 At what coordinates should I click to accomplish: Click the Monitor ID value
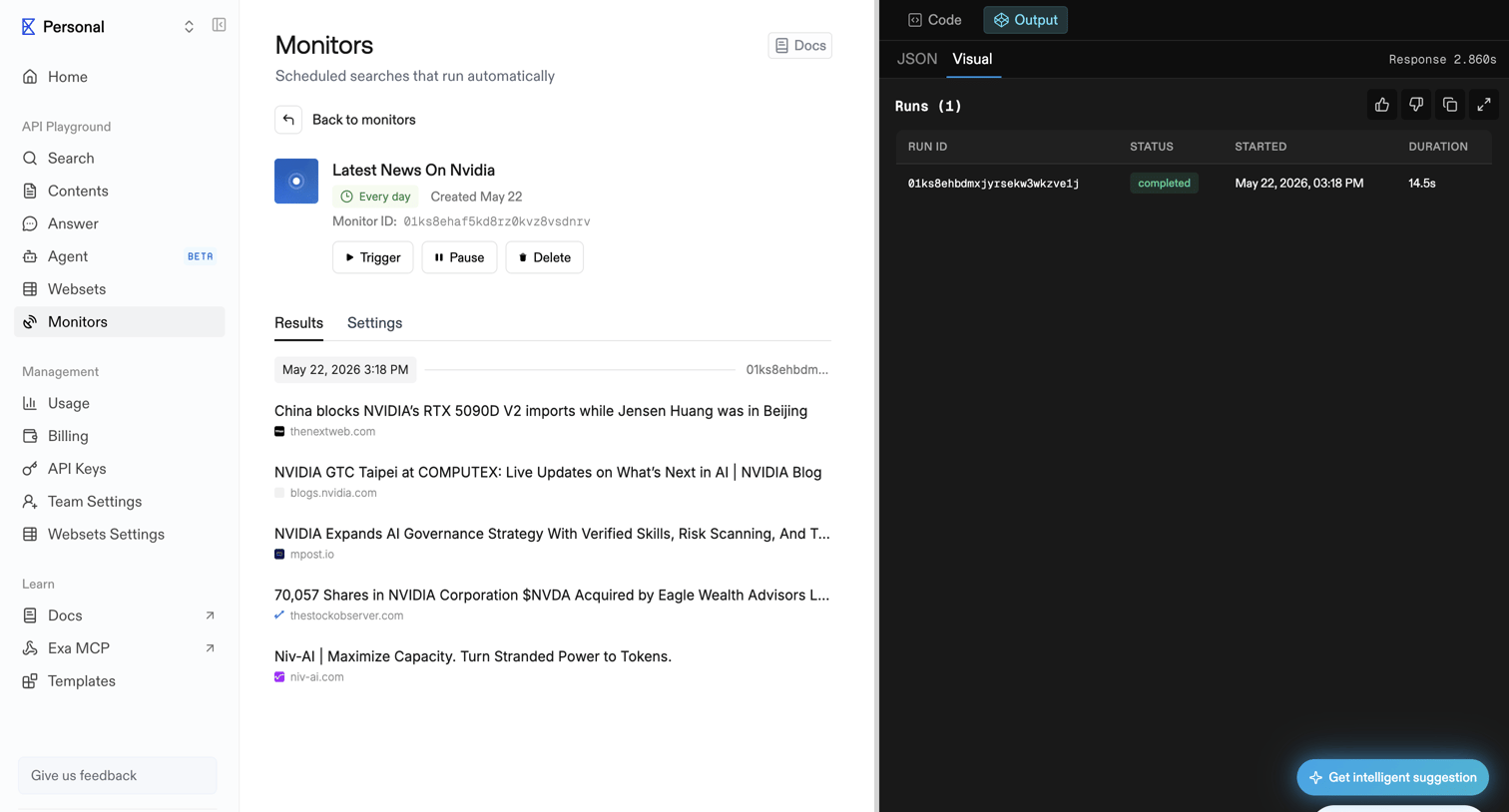(x=497, y=221)
